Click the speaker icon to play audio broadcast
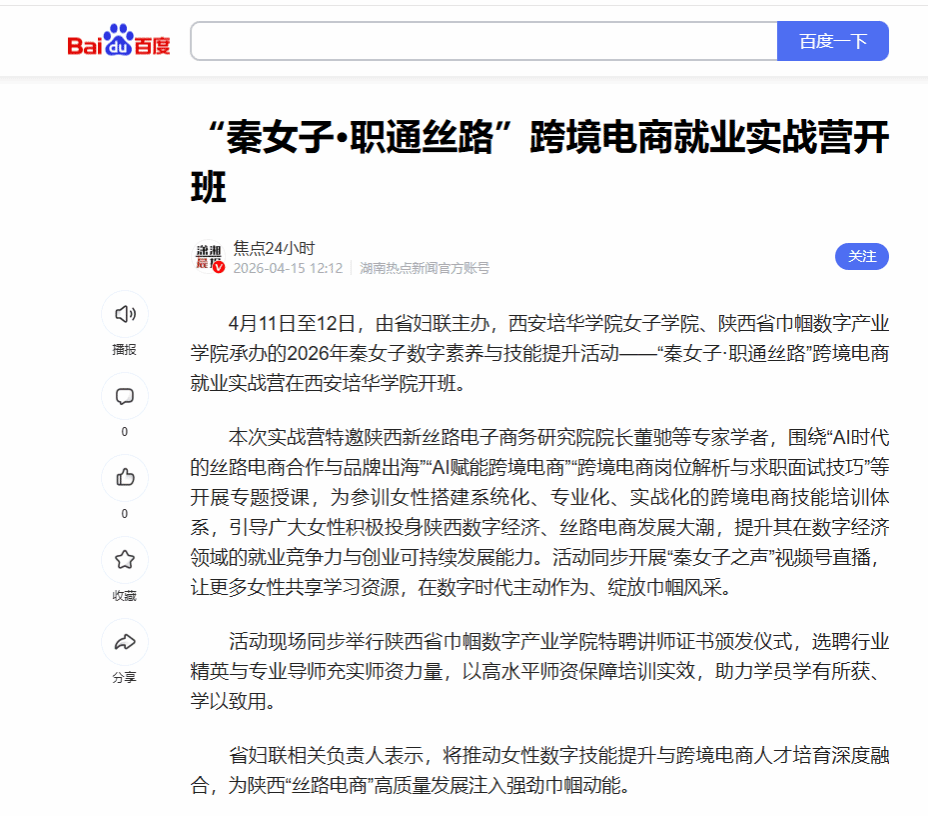This screenshot has height=816, width=928. [125, 314]
